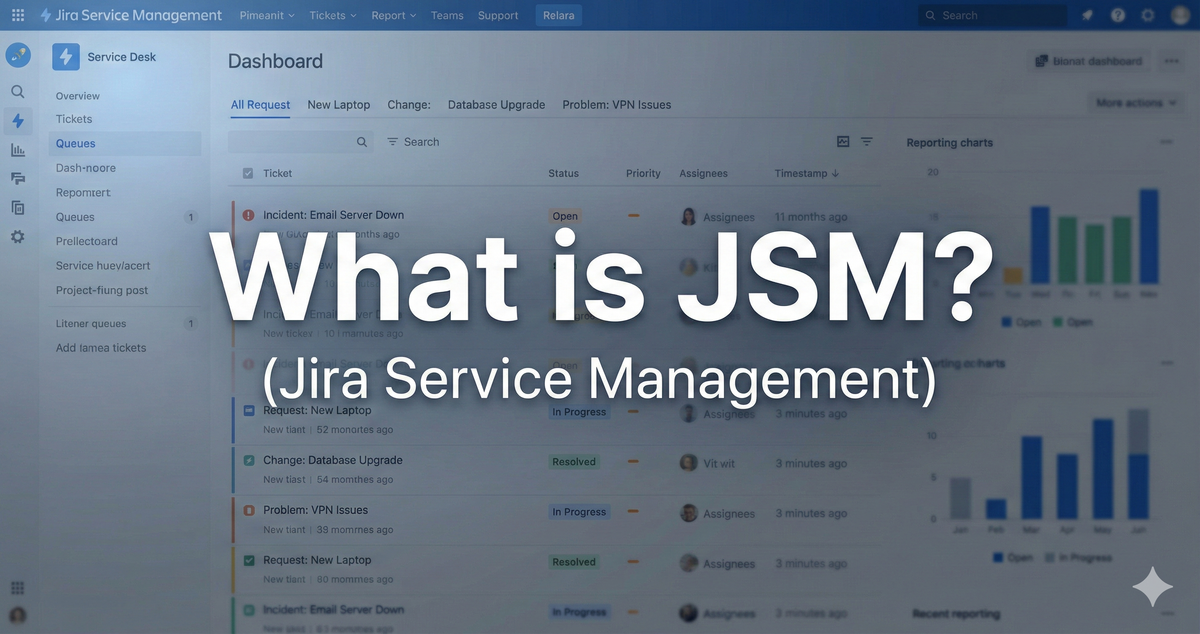The height and width of the screenshot is (634, 1200).
Task: Open the Teams menu item
Action: tap(446, 14)
